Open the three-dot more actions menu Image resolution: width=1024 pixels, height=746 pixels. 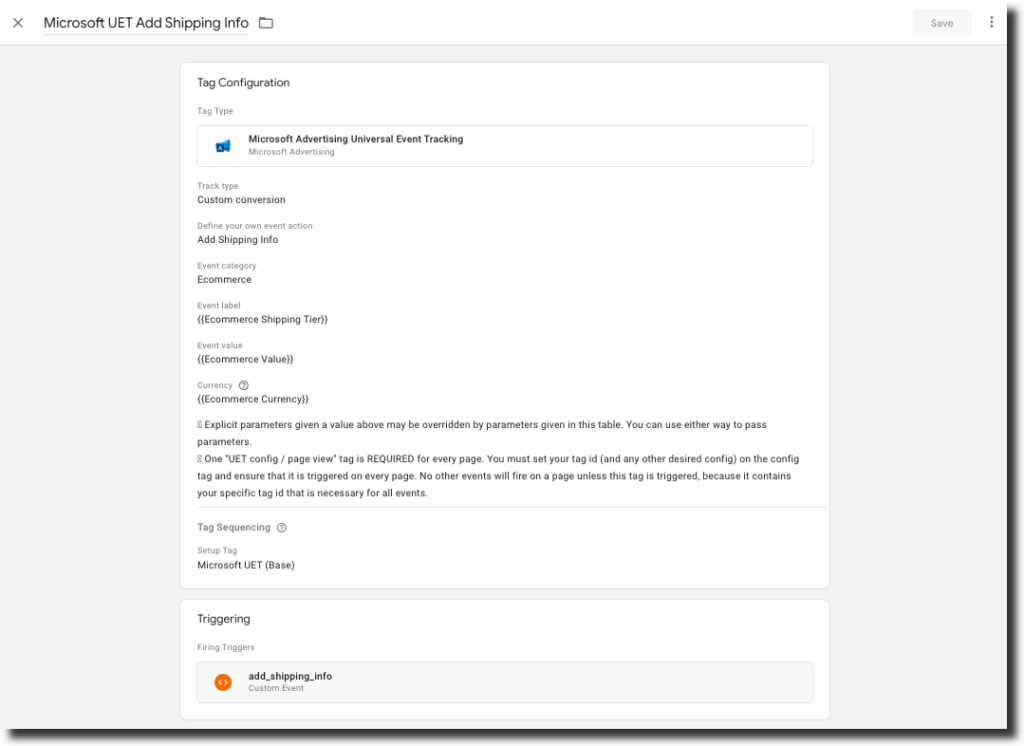pyautogui.click(x=991, y=22)
